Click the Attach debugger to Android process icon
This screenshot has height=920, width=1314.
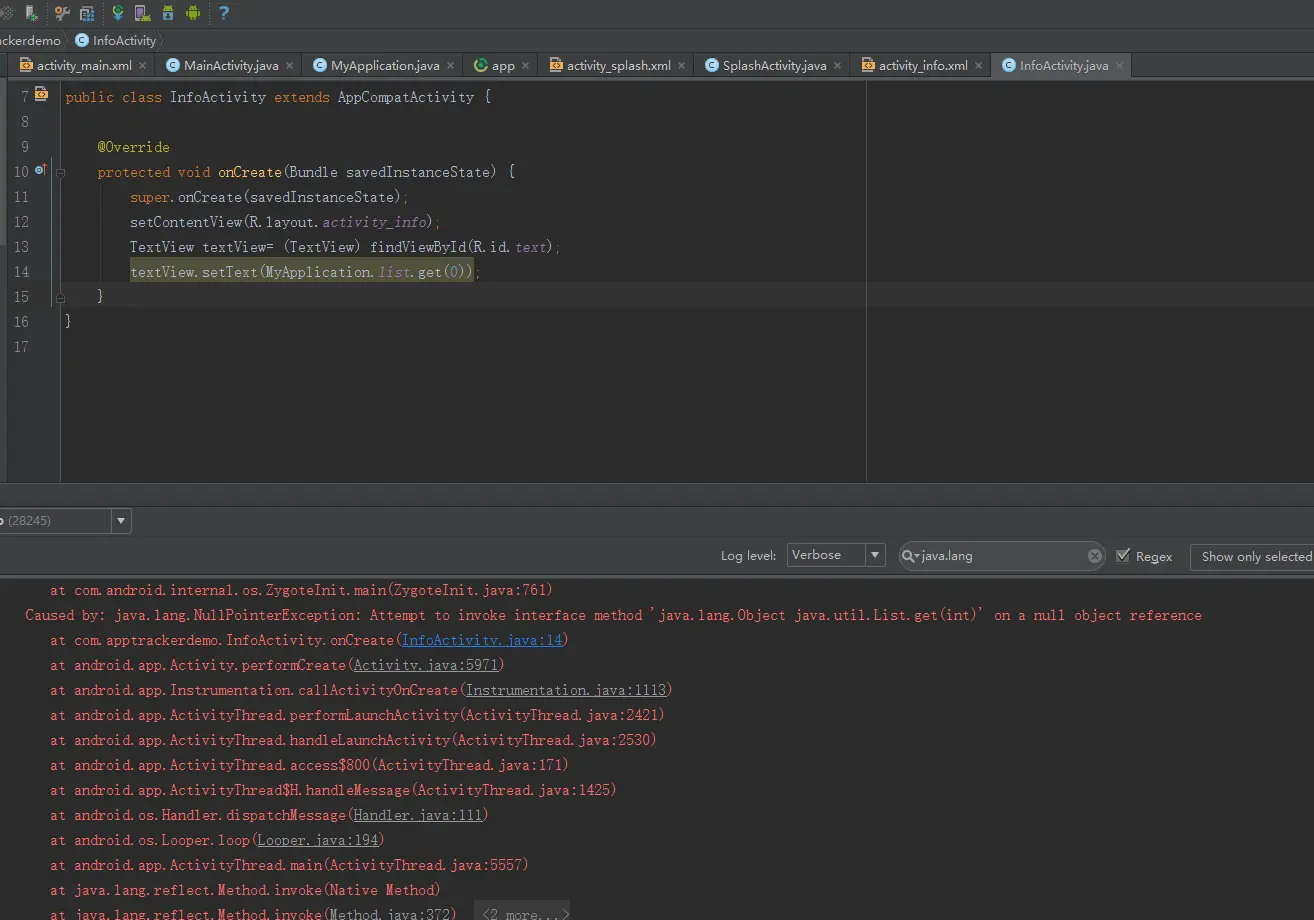(32, 13)
